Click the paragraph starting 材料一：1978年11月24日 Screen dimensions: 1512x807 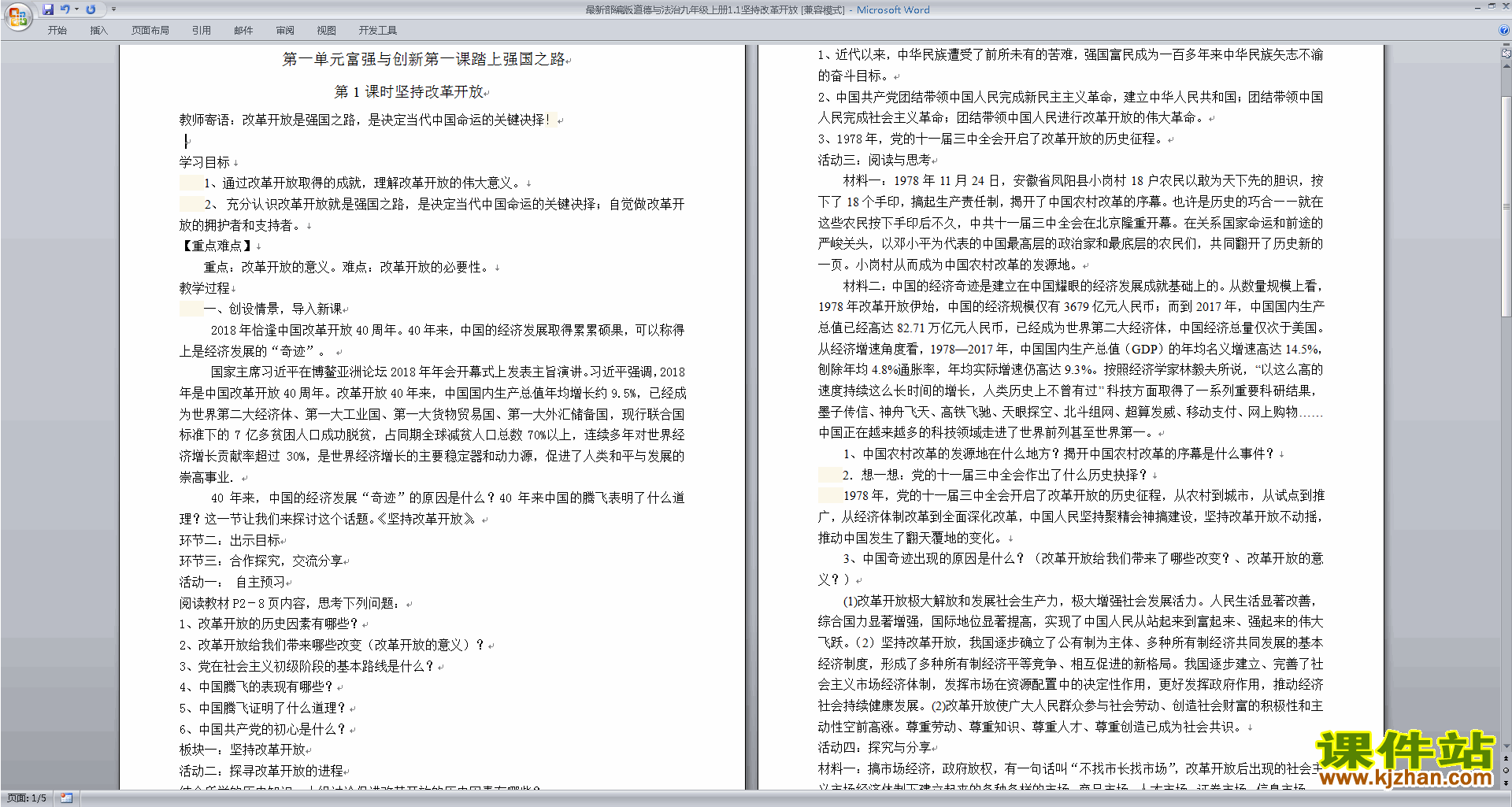tap(1071, 223)
